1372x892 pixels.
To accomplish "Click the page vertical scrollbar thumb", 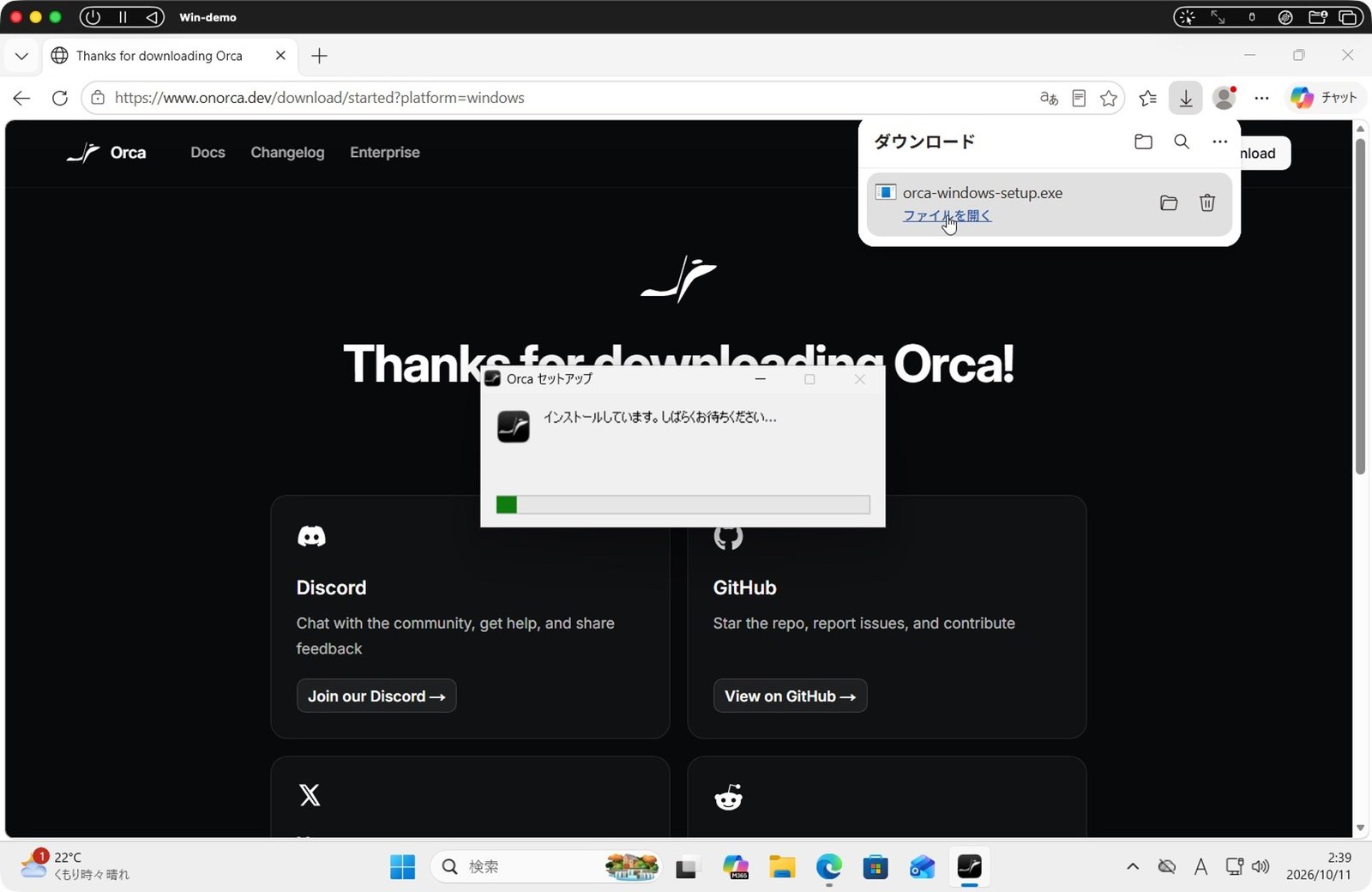I will 1360,304.
